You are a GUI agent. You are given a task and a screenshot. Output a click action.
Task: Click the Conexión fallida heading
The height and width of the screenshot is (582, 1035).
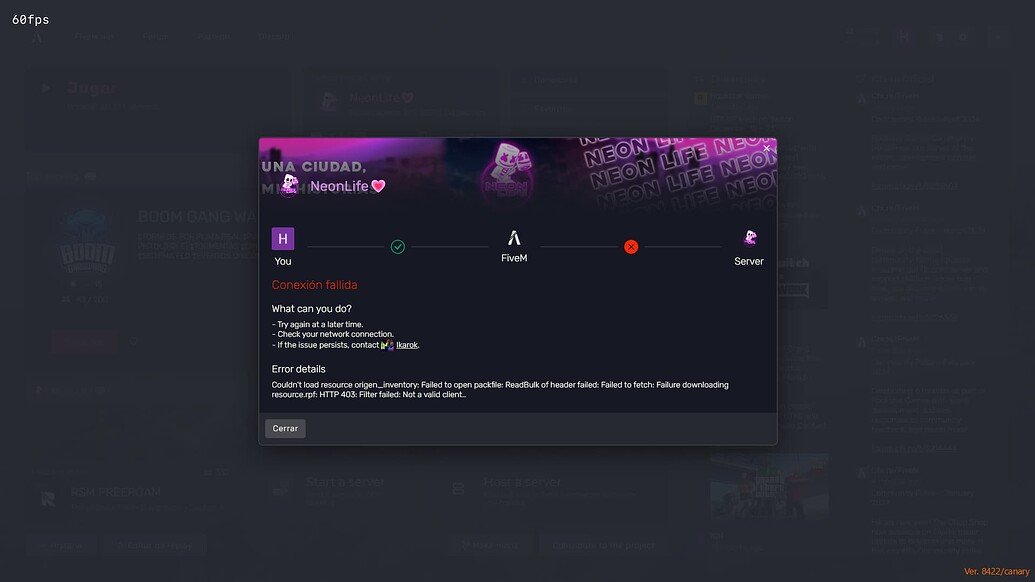(314, 285)
